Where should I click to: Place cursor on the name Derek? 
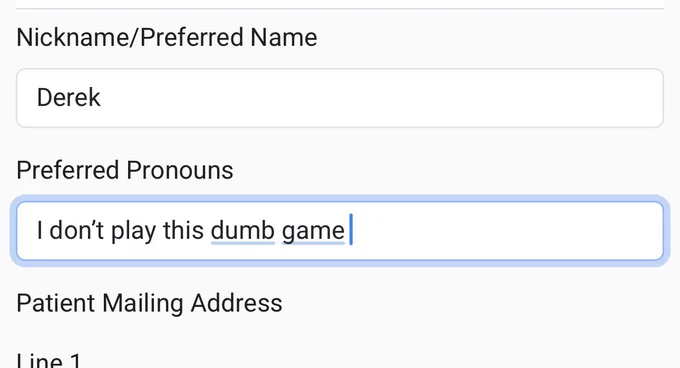pyautogui.click(x=69, y=98)
